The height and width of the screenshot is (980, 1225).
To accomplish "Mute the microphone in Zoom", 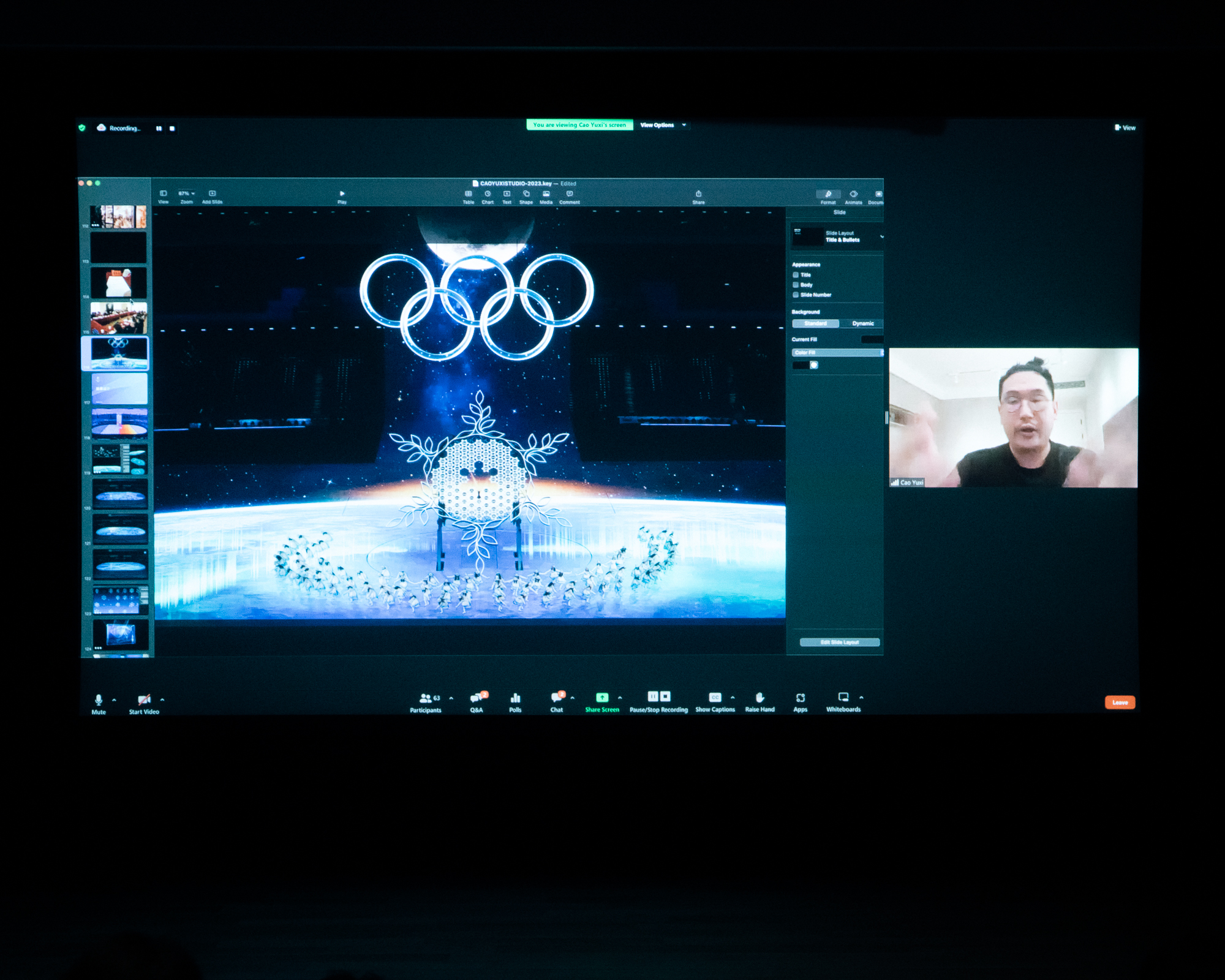I will 99,704.
